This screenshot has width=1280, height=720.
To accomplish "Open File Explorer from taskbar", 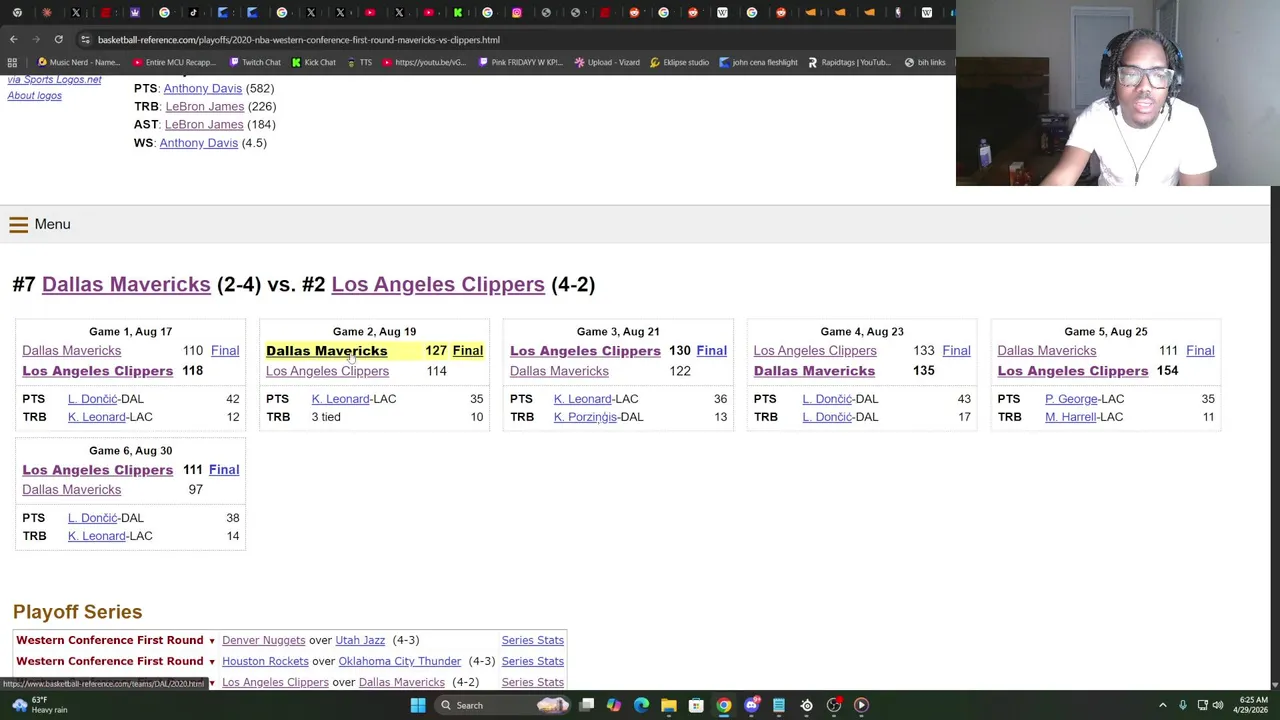I will (x=668, y=705).
